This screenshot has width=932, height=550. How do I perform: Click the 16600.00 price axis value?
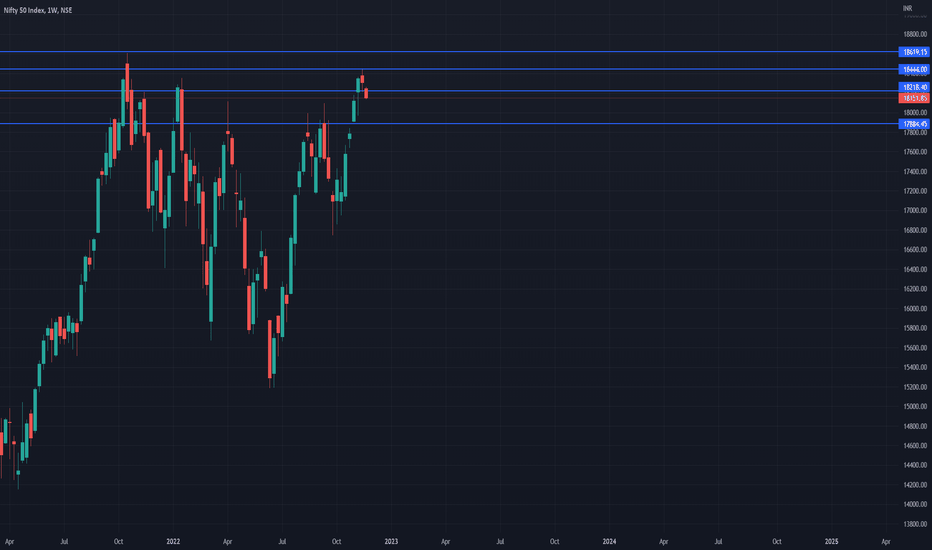click(915, 250)
